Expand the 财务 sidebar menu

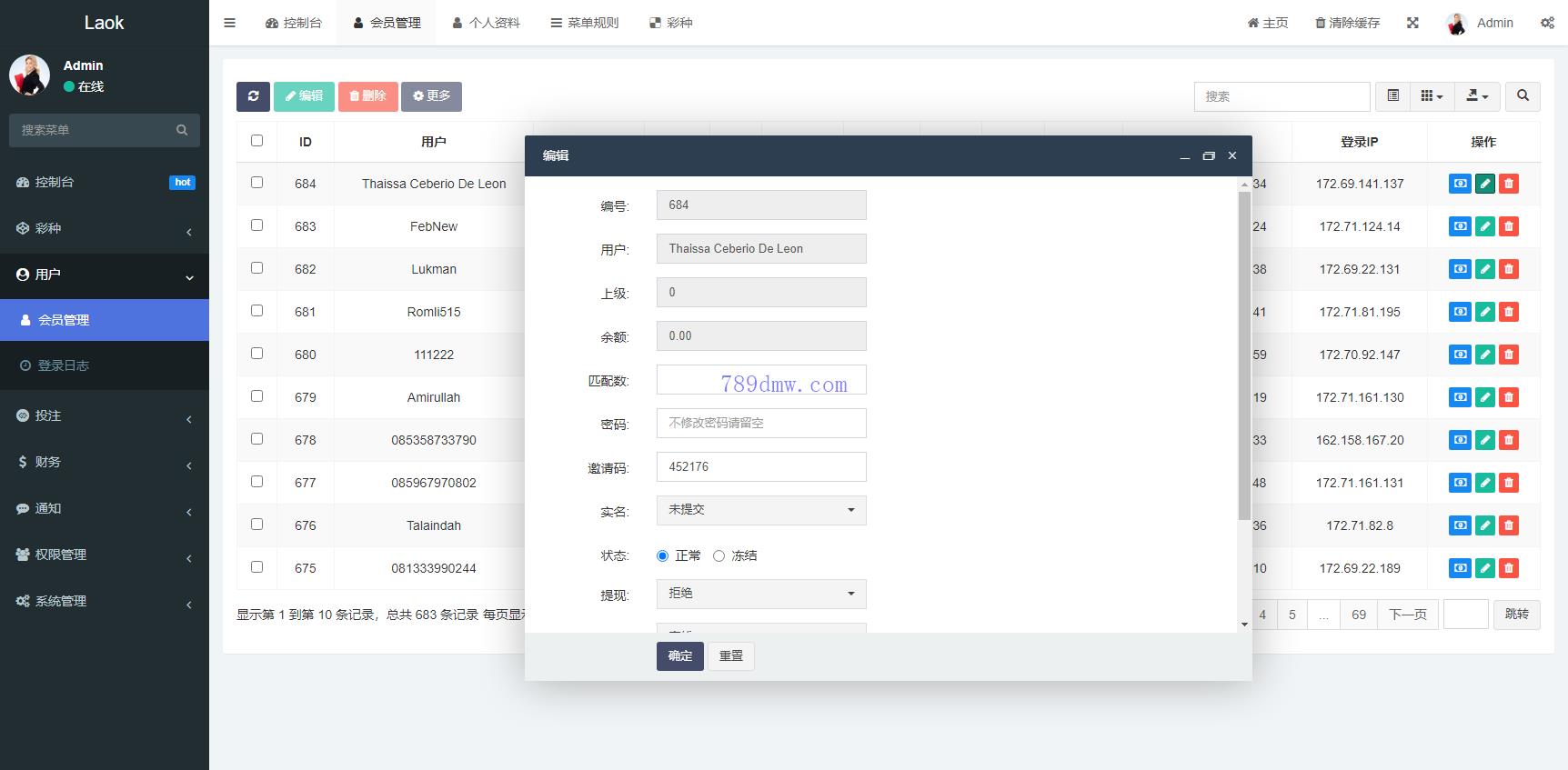[104, 462]
